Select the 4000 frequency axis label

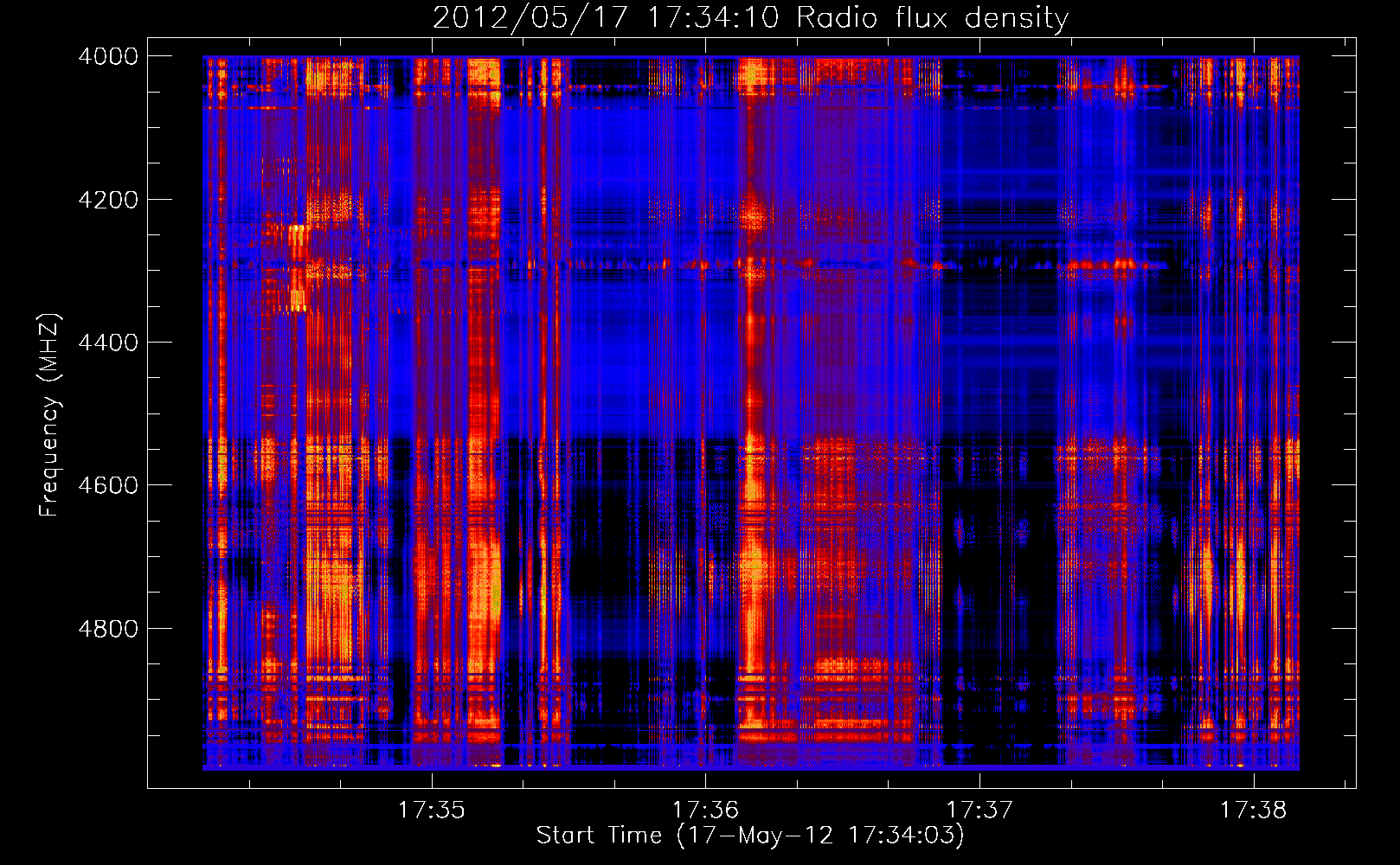[x=108, y=56]
